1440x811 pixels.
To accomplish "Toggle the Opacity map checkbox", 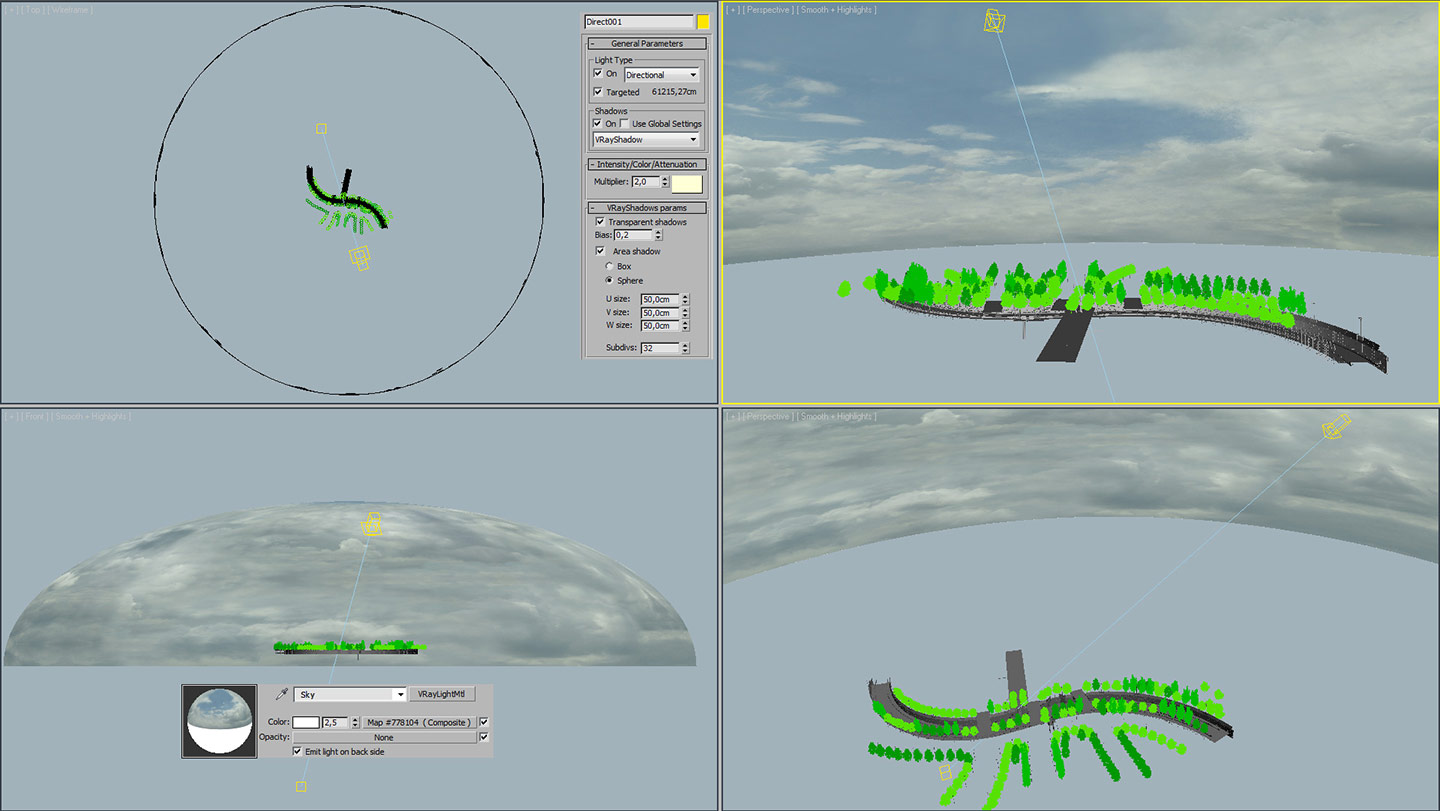I will pyautogui.click(x=484, y=737).
